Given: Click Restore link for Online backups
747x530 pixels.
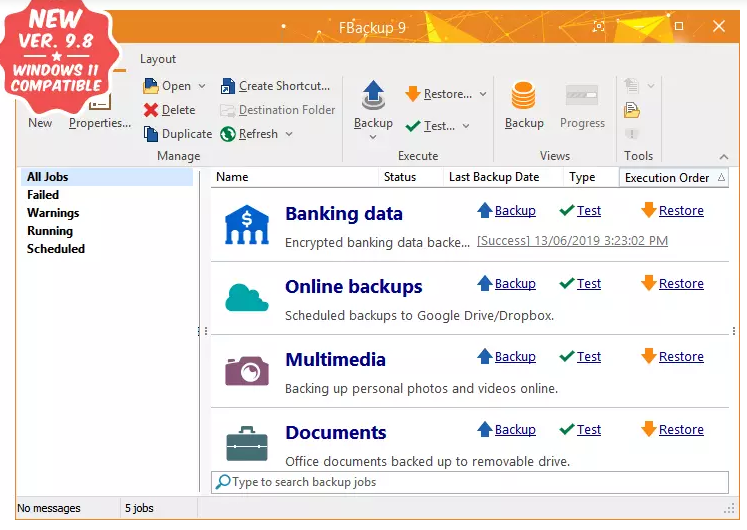Looking at the screenshot, I should click(681, 283).
